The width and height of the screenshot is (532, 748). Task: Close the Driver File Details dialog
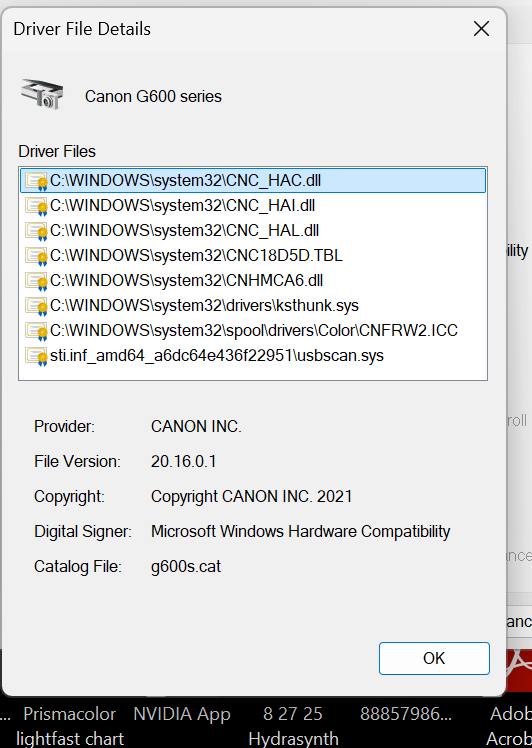click(481, 29)
